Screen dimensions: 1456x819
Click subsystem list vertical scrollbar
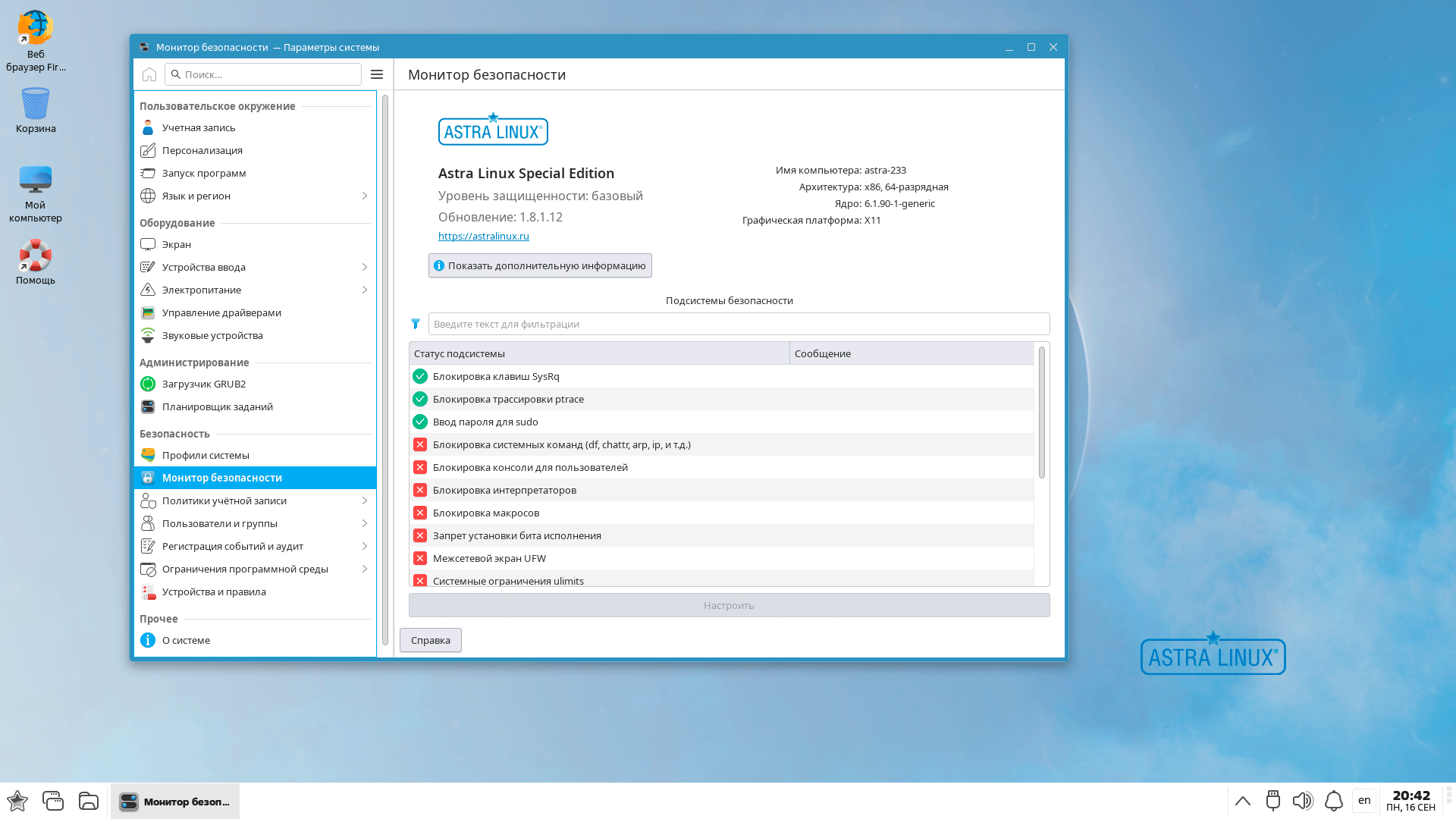[x=1042, y=413]
